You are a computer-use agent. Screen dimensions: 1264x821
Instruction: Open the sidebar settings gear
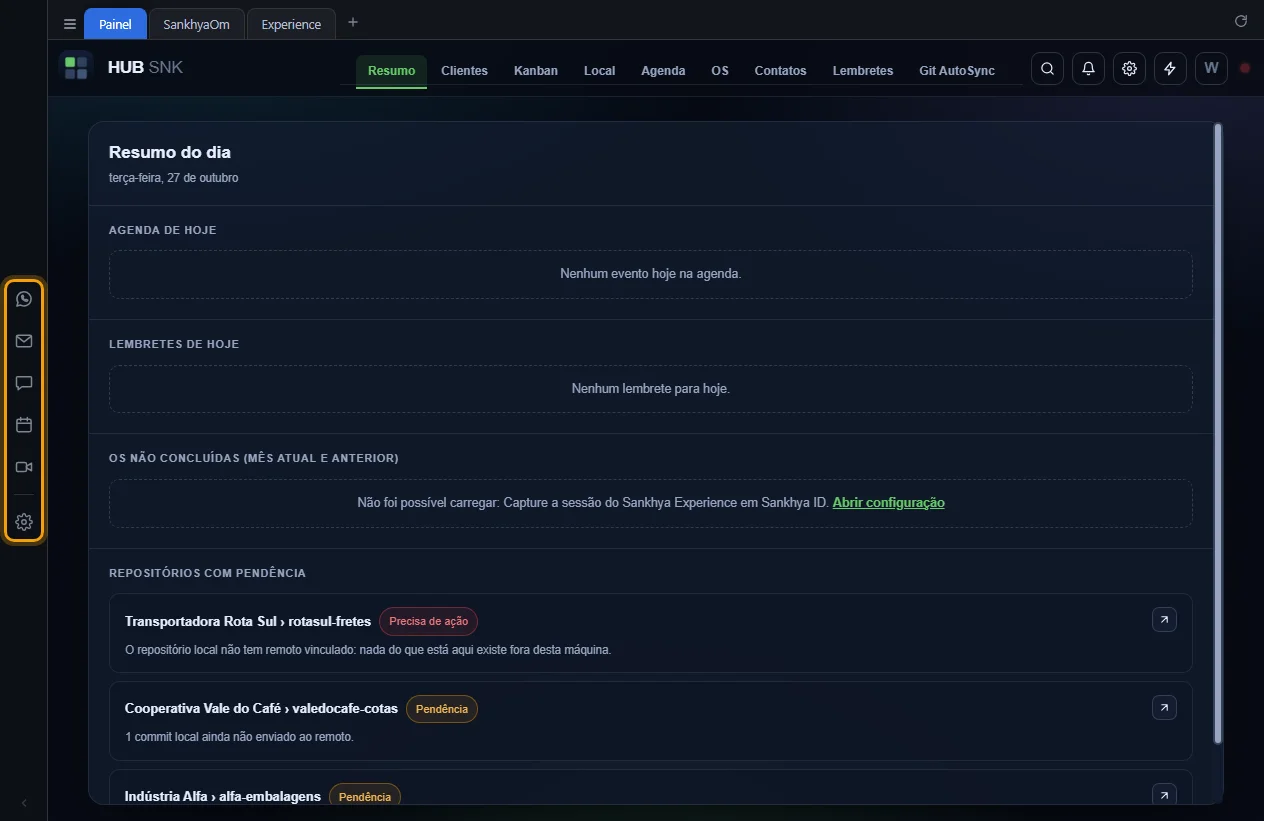(x=24, y=522)
